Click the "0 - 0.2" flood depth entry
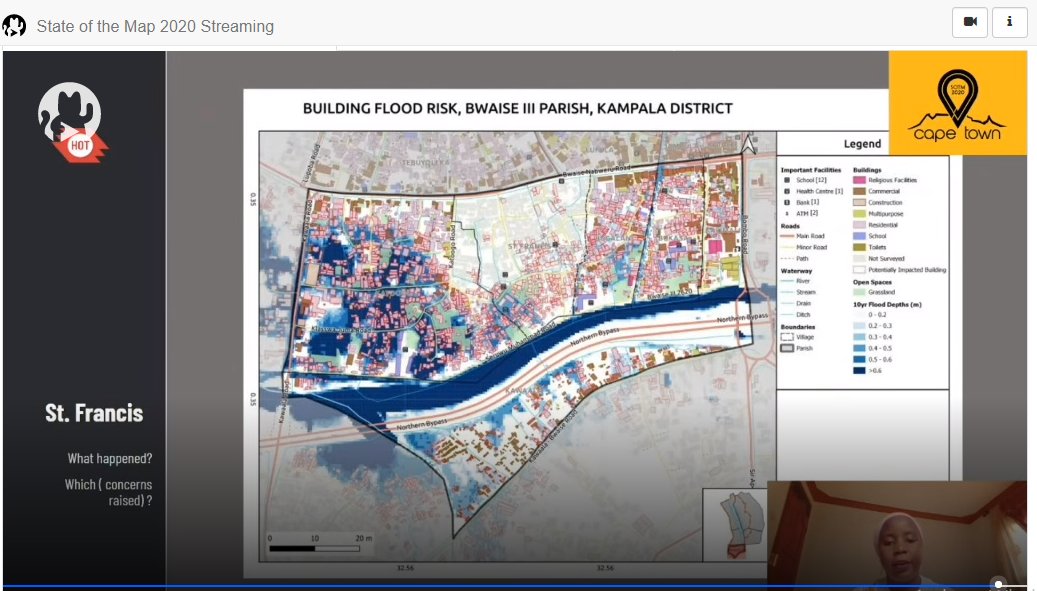The image size is (1037, 591). 878,315
